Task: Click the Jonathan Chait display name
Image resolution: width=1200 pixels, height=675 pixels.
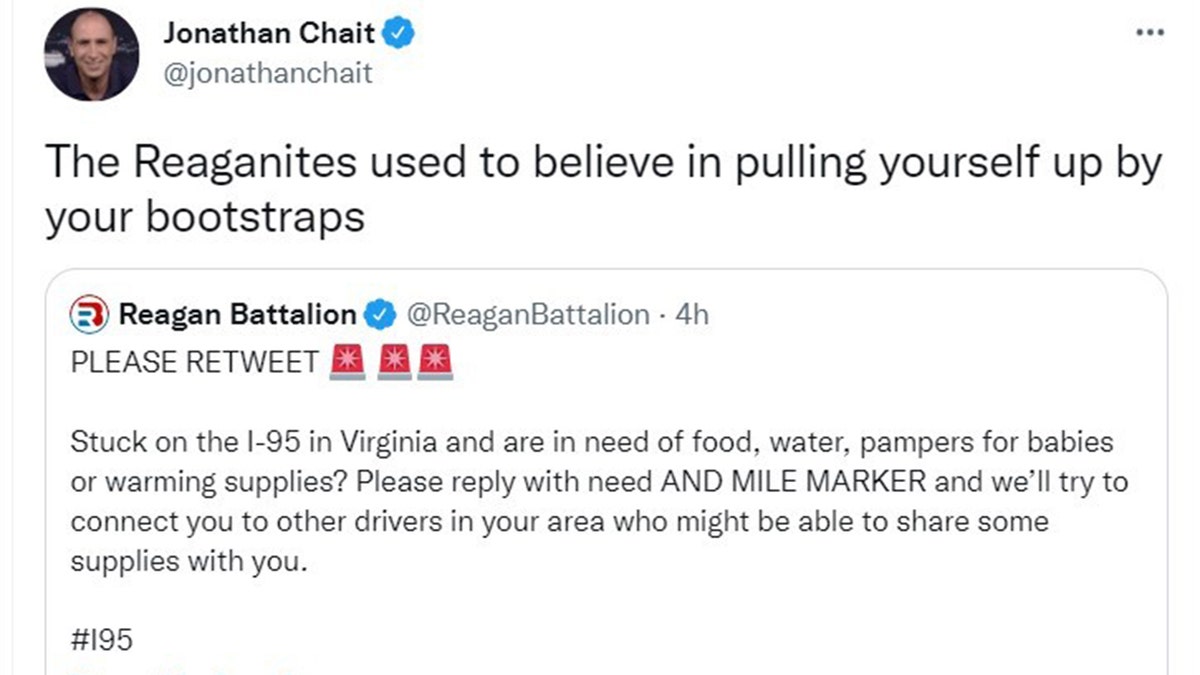Action: click(269, 33)
